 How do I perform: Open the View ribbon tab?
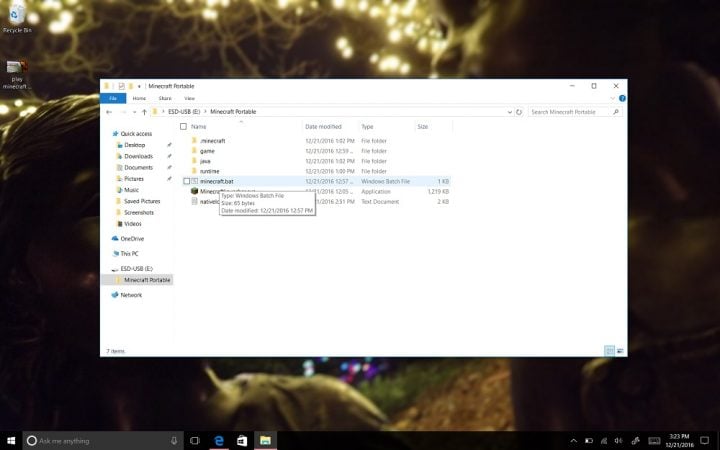click(x=189, y=98)
